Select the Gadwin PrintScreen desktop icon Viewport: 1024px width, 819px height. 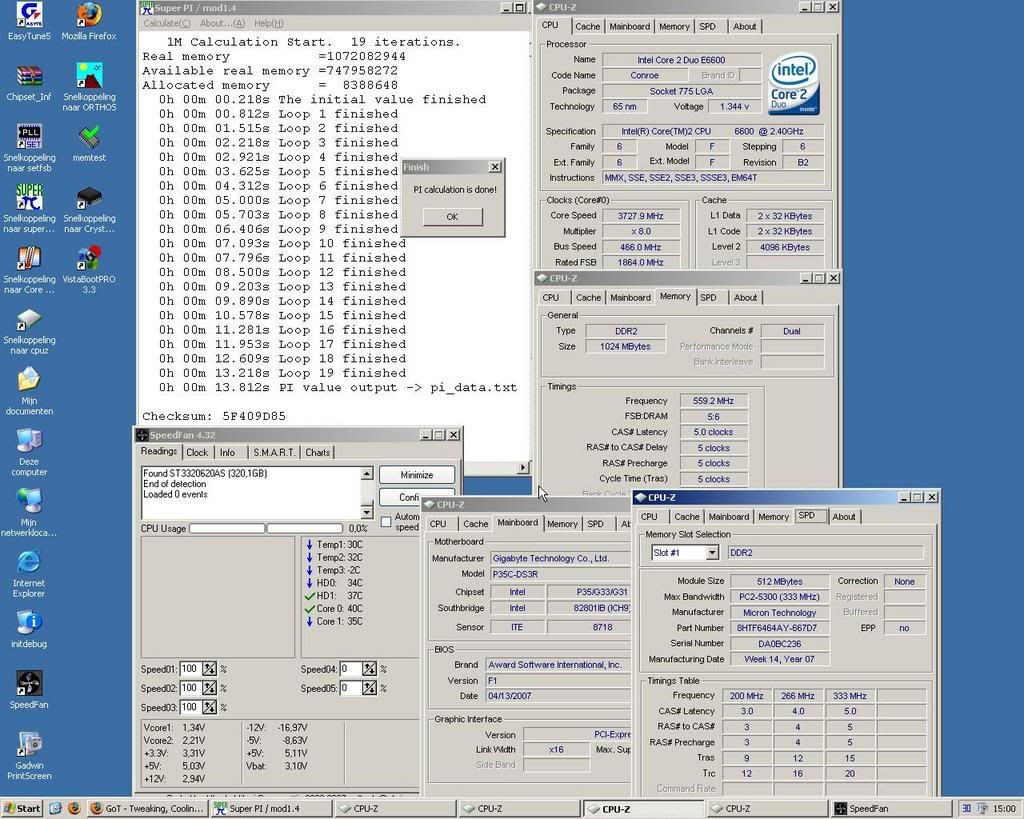29,756
